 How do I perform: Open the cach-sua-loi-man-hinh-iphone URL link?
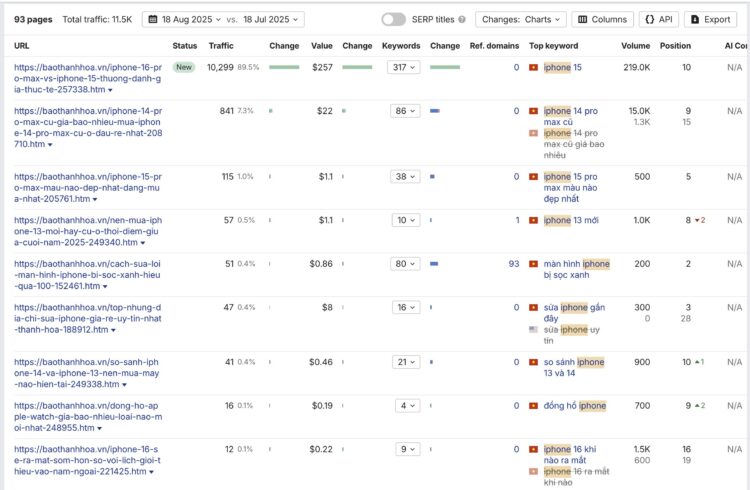tap(87, 275)
